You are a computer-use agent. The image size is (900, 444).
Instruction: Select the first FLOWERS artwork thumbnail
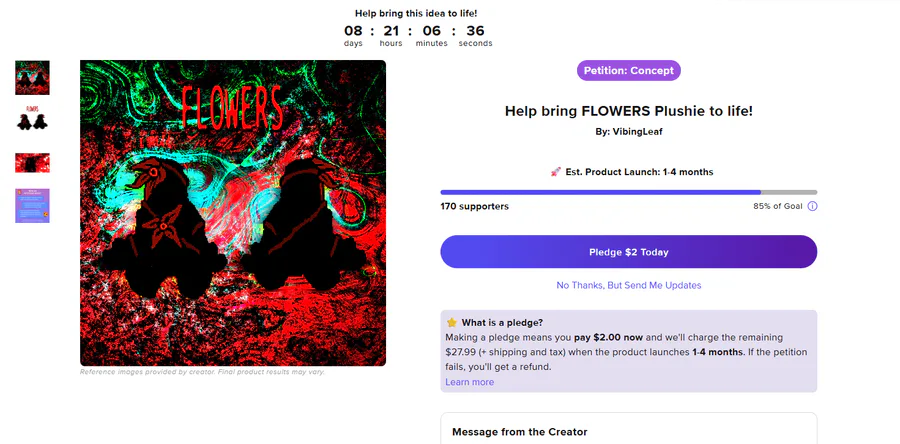tap(32, 77)
